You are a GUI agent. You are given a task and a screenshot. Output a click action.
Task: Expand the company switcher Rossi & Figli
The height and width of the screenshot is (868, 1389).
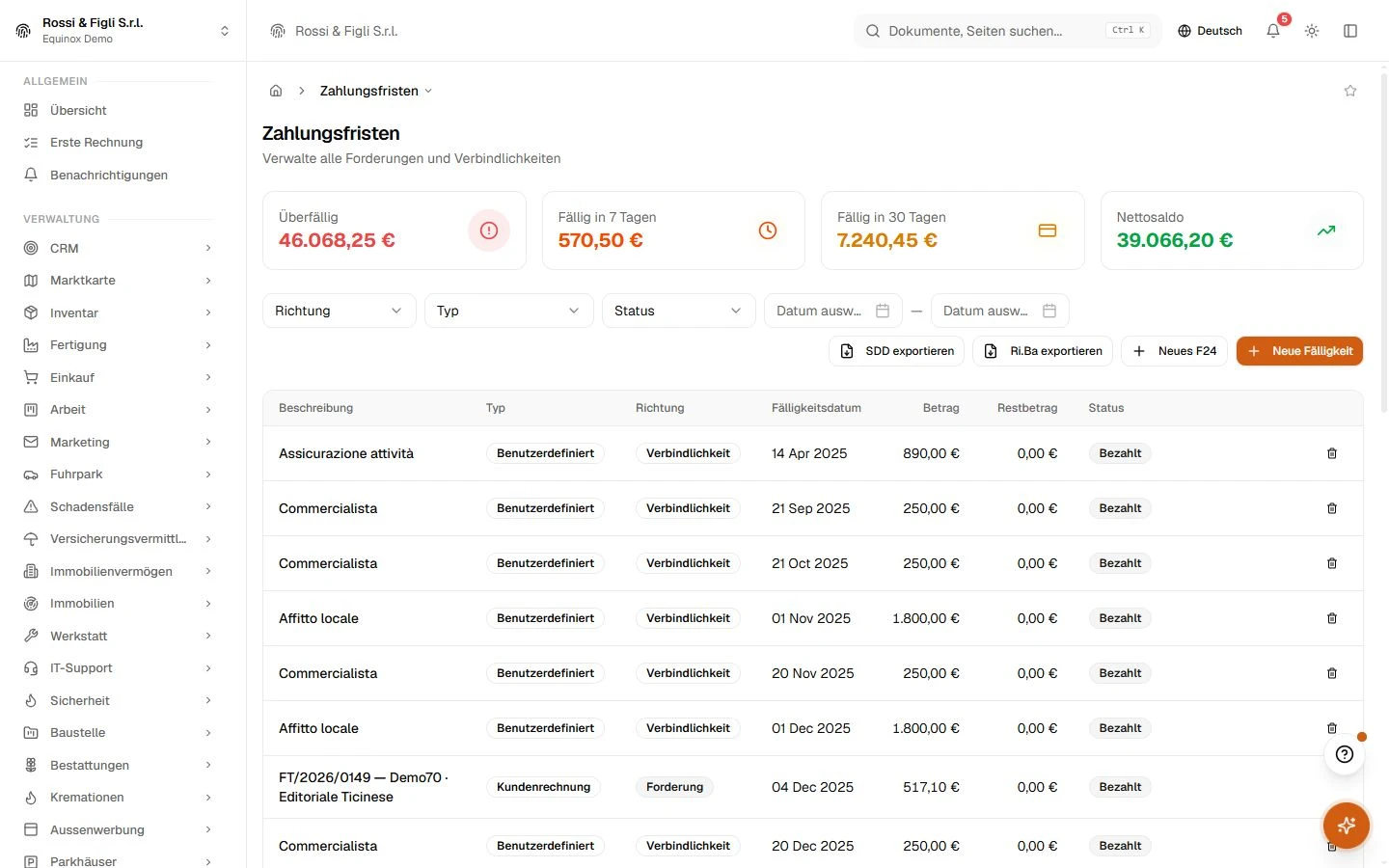pyautogui.click(x=123, y=31)
